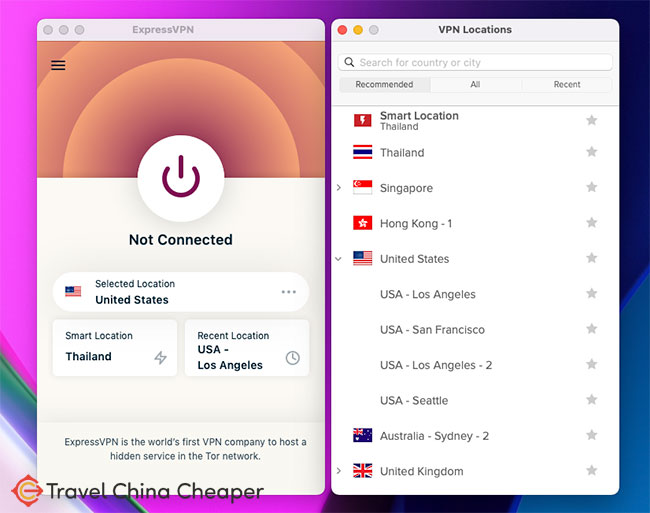Favorite USA - Los Angeles - 2 with its star
Screen dimensions: 650x513
coord(592,364)
